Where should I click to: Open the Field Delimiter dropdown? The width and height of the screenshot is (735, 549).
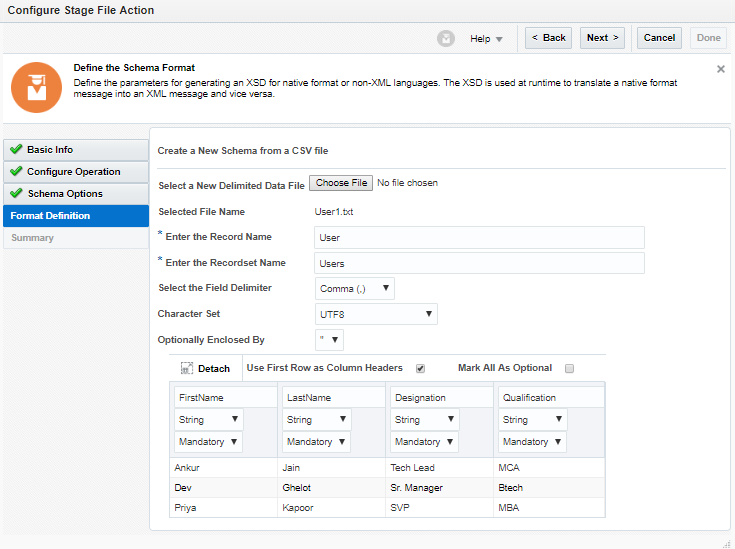point(354,288)
